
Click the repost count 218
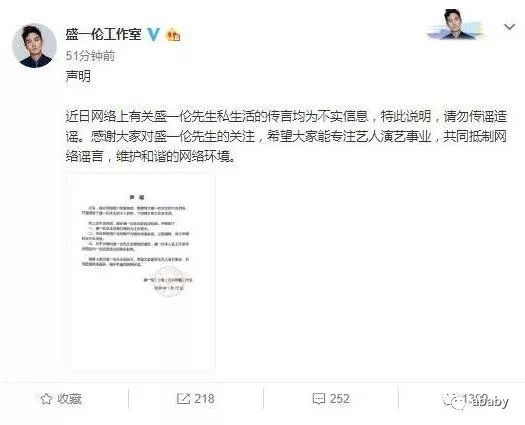204,399
